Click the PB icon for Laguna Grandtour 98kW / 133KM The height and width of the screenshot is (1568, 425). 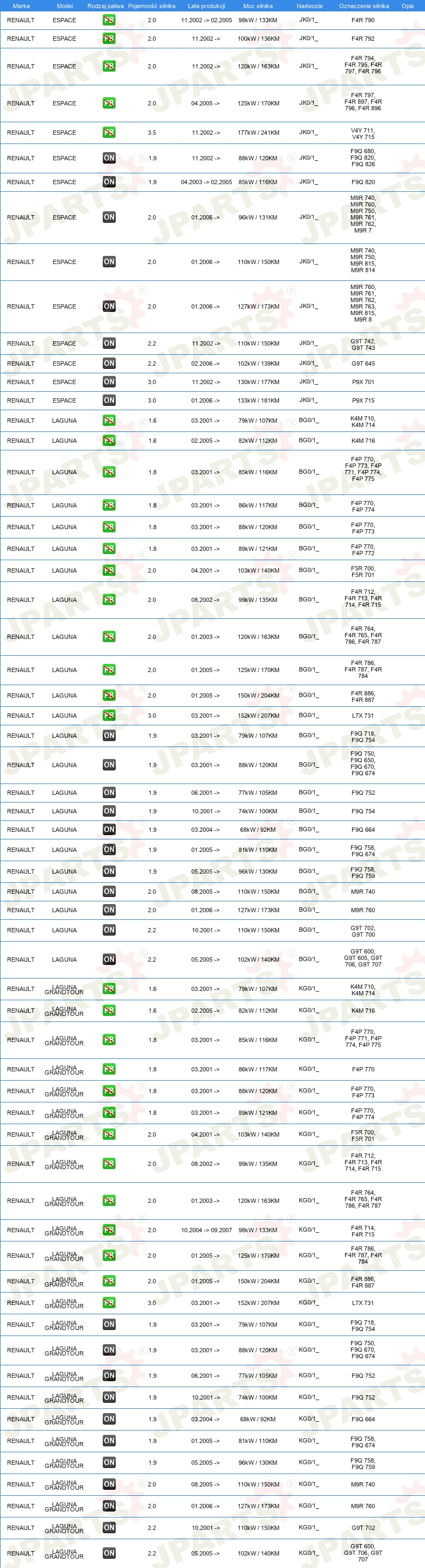pyautogui.click(x=109, y=1230)
